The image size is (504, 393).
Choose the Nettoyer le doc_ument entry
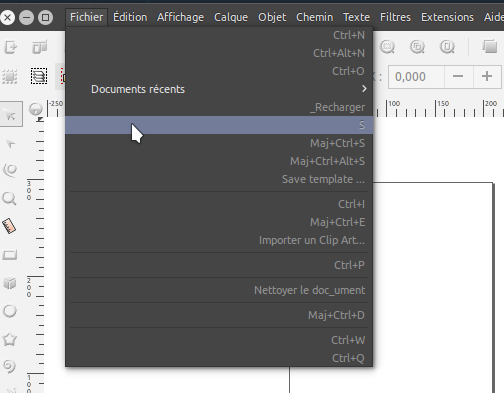click(219, 290)
